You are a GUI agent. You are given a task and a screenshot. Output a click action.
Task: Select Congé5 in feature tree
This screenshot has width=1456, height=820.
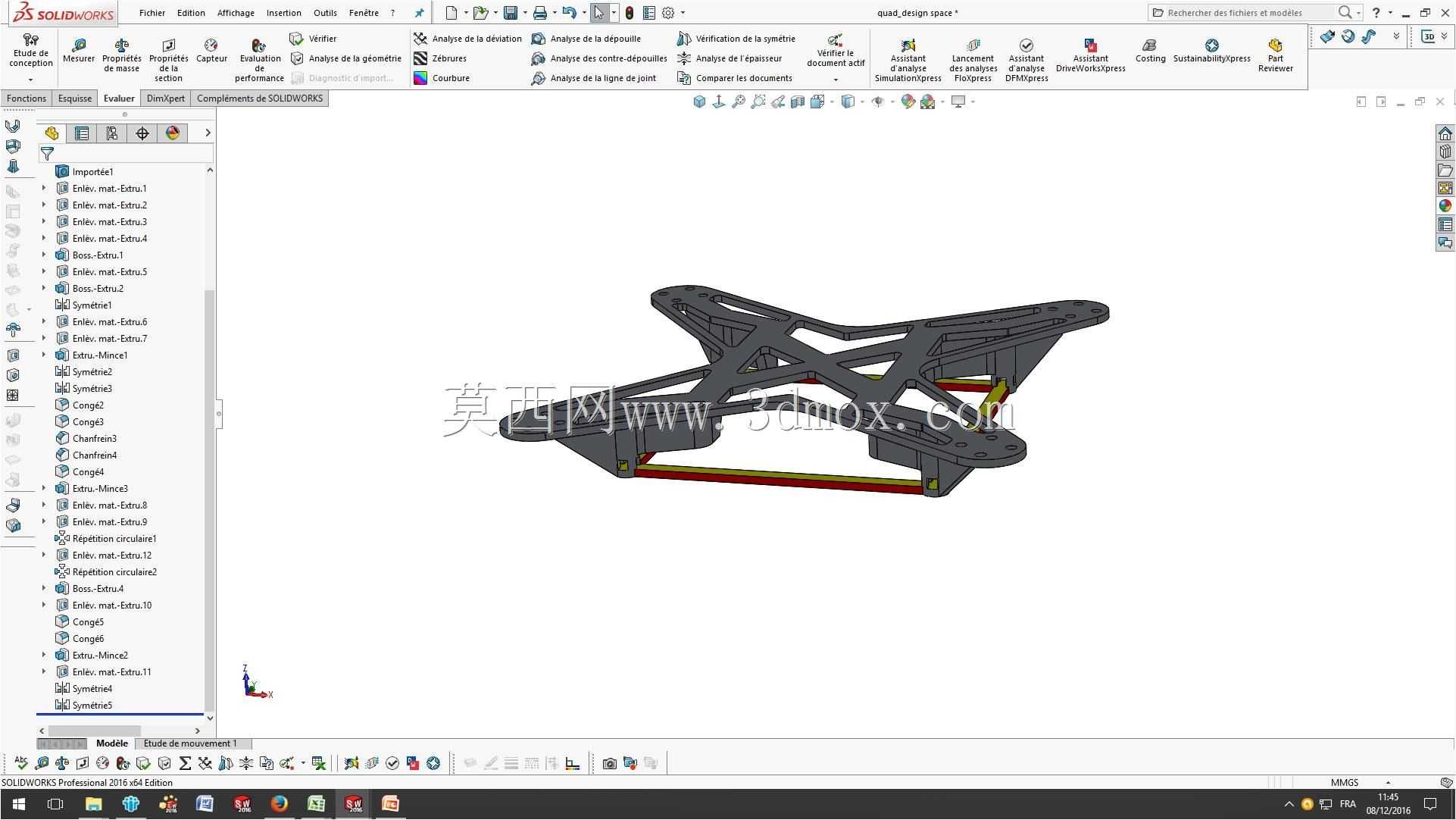[80, 621]
